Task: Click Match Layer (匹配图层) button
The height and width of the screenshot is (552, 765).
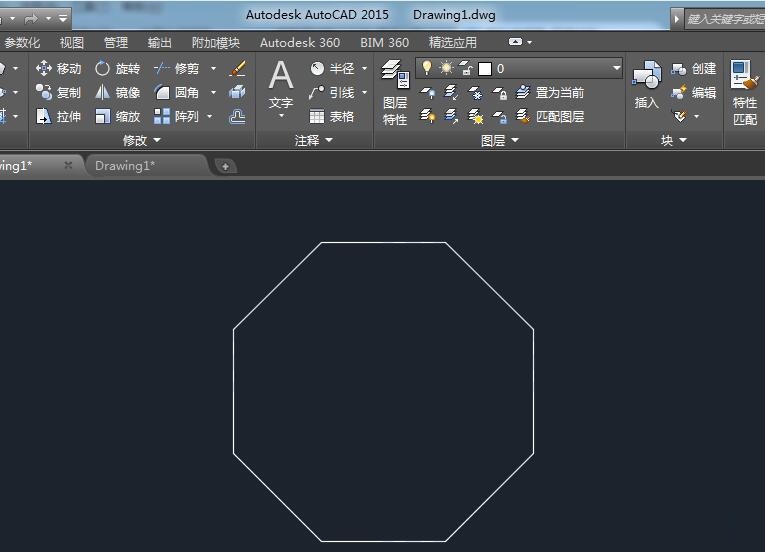Action: (x=550, y=116)
